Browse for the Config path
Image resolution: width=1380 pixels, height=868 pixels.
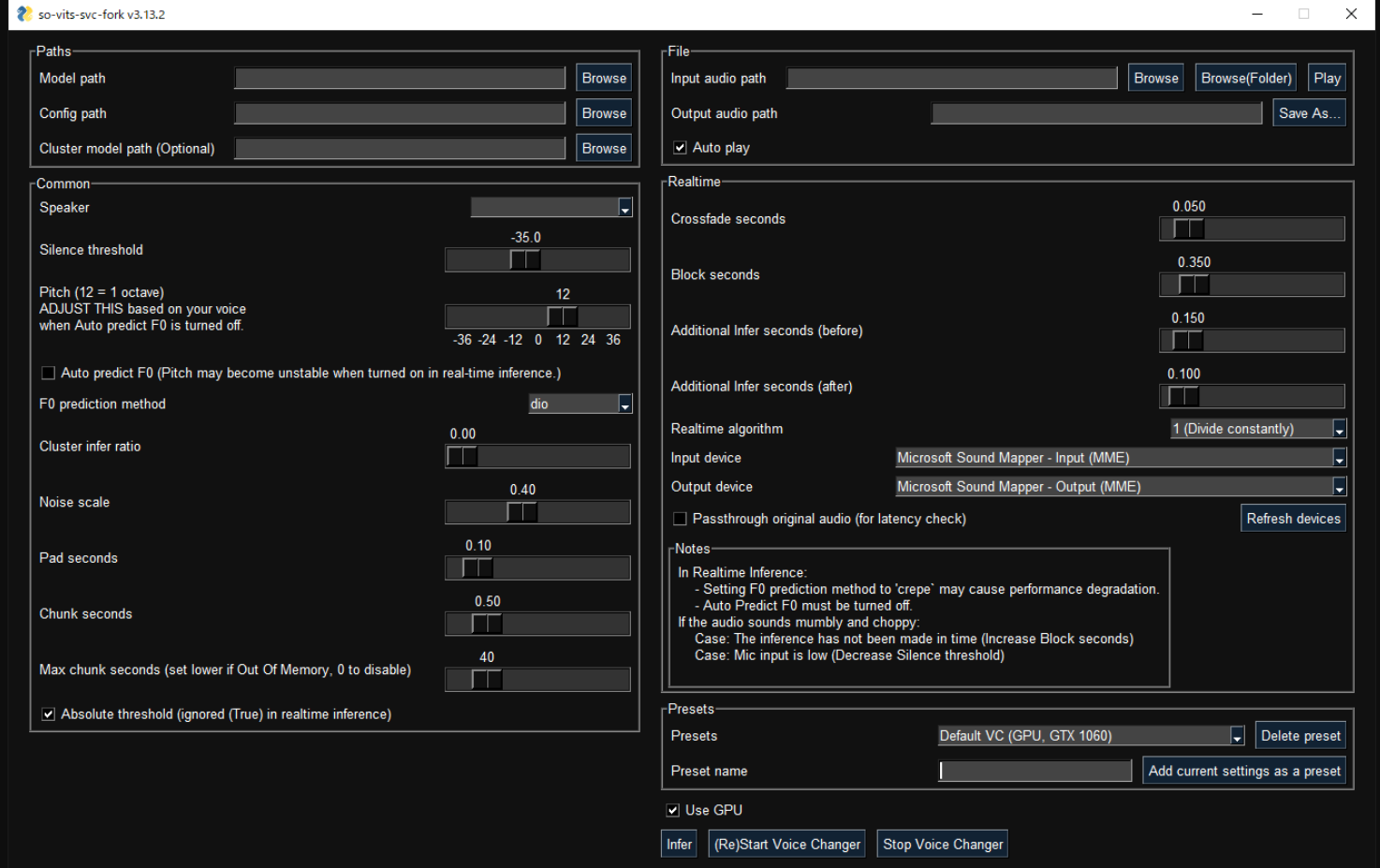point(603,112)
